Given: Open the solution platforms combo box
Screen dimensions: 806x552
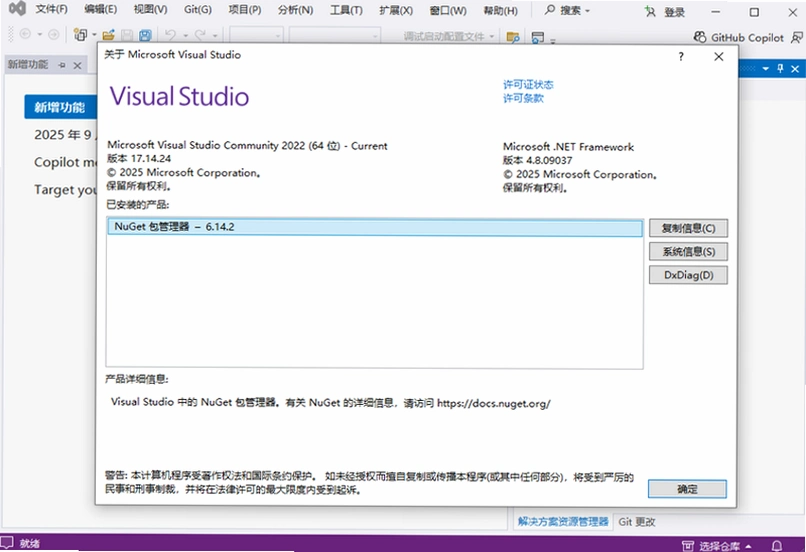Looking at the screenshot, I should point(335,35).
